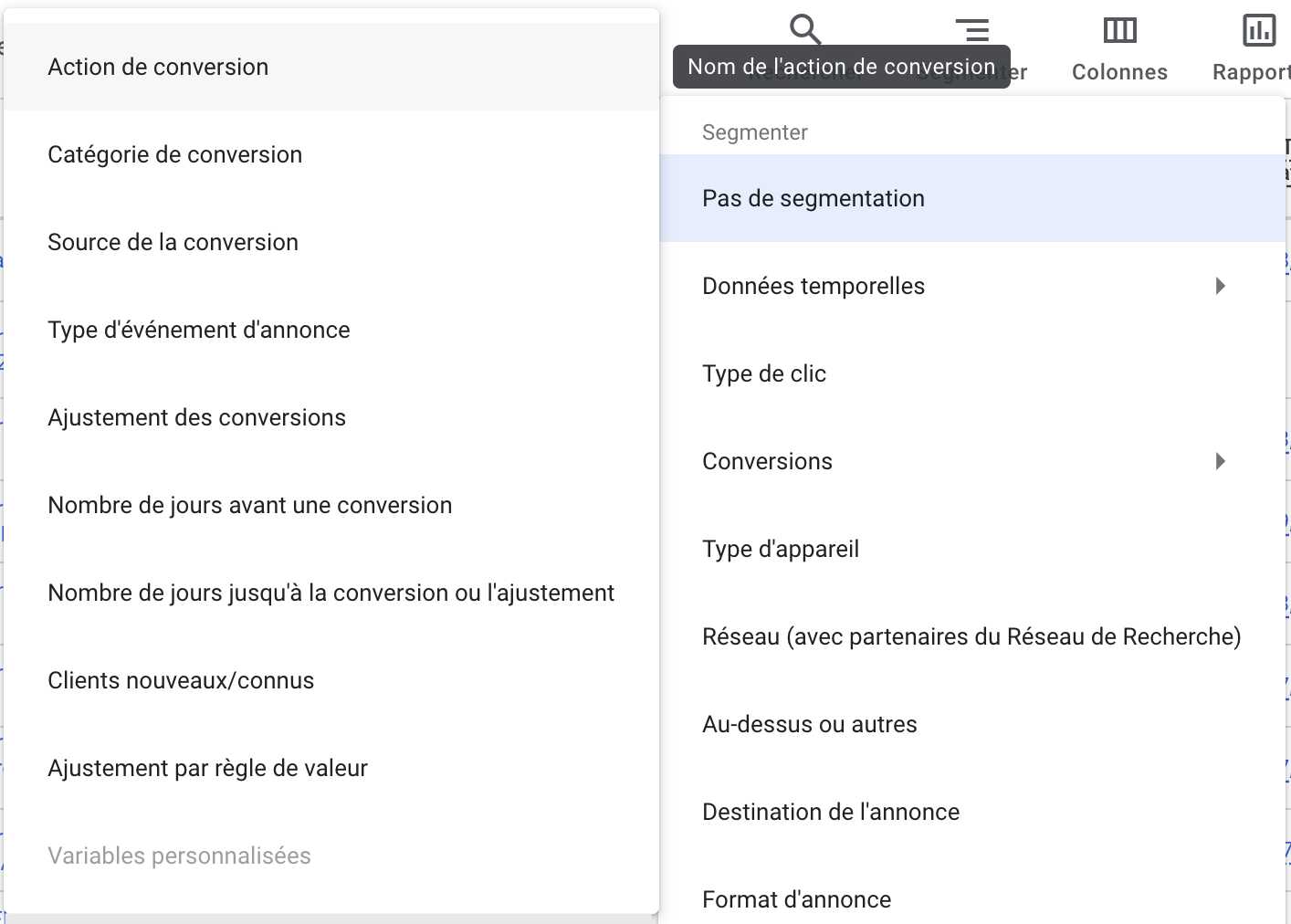Open the Colonnes columns icon
The image size is (1291, 924).
coord(1119,30)
